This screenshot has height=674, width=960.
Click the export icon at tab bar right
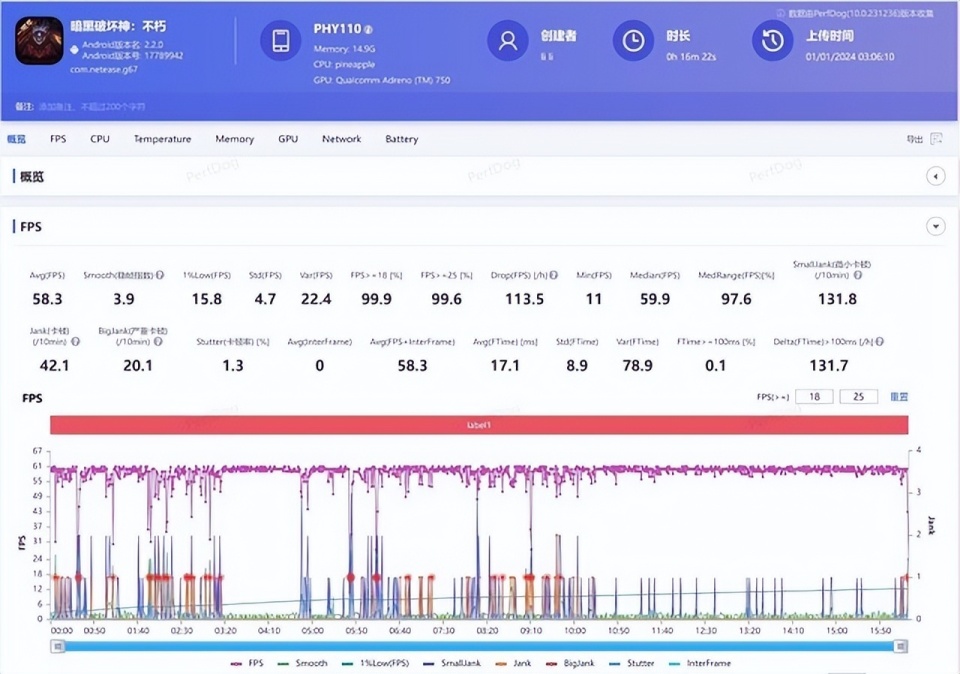tap(936, 139)
